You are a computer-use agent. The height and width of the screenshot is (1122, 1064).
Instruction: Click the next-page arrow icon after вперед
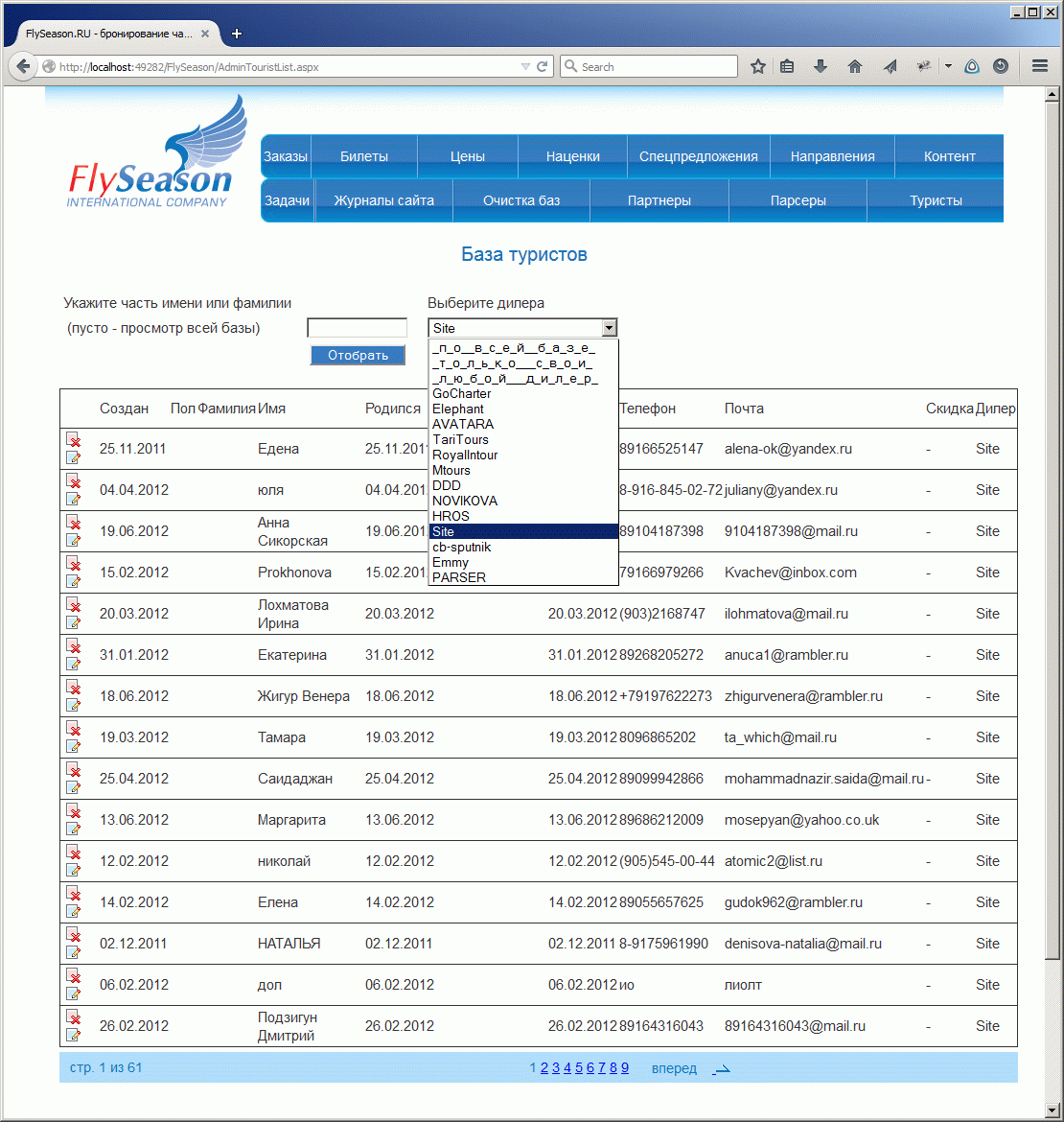(722, 1068)
